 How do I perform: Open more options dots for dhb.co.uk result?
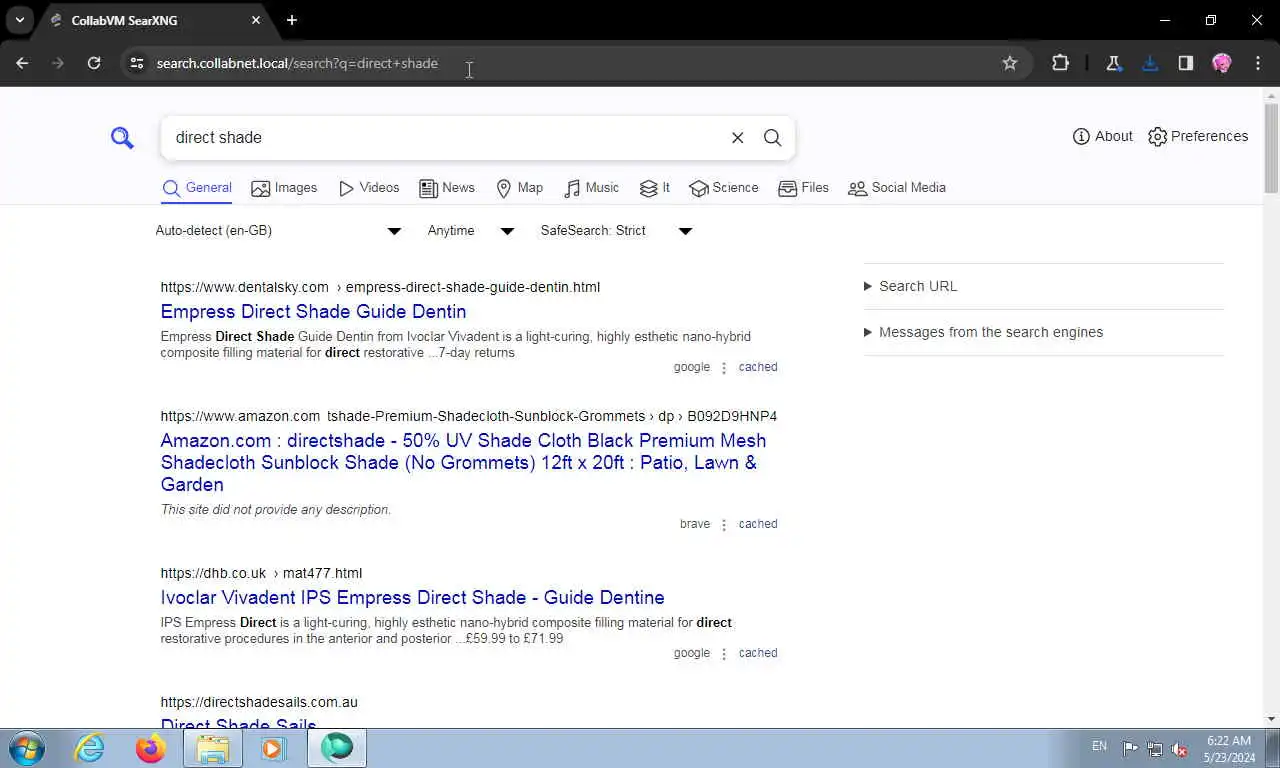(724, 654)
